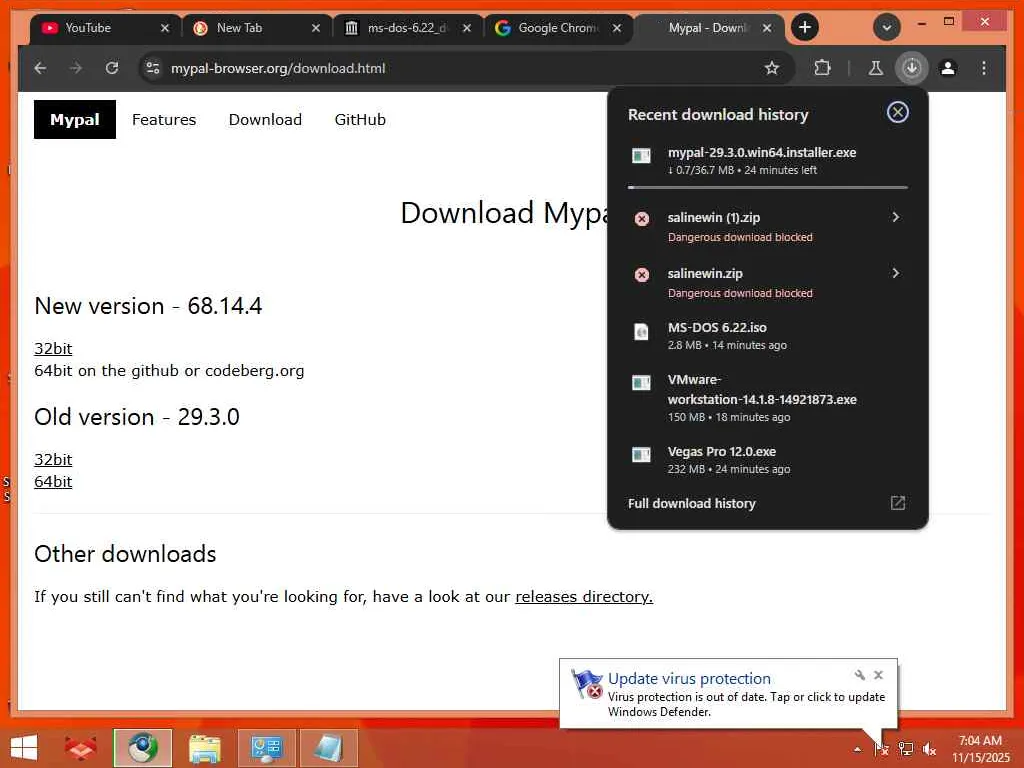Close the Recent download history popup
The image size is (1024, 768).
pos(897,112)
